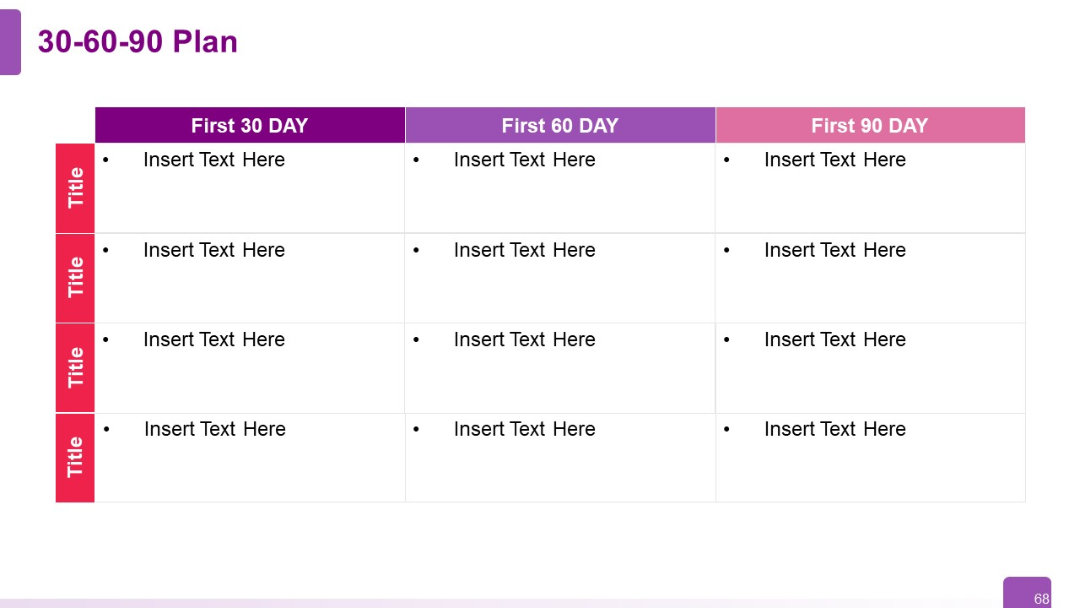Click third-row text in the 90 DAY column
This screenshot has width=1080, height=608.
click(x=834, y=340)
